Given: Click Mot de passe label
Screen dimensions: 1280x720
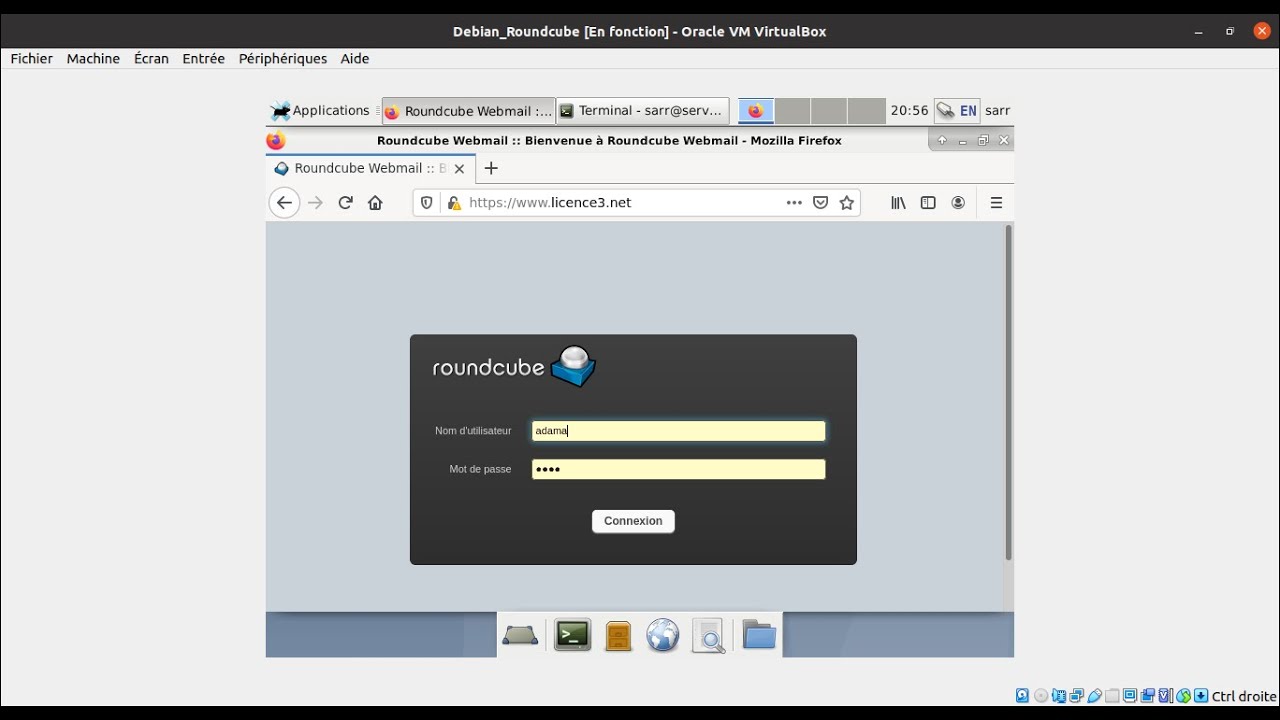Looking at the screenshot, I should click(x=480, y=469).
